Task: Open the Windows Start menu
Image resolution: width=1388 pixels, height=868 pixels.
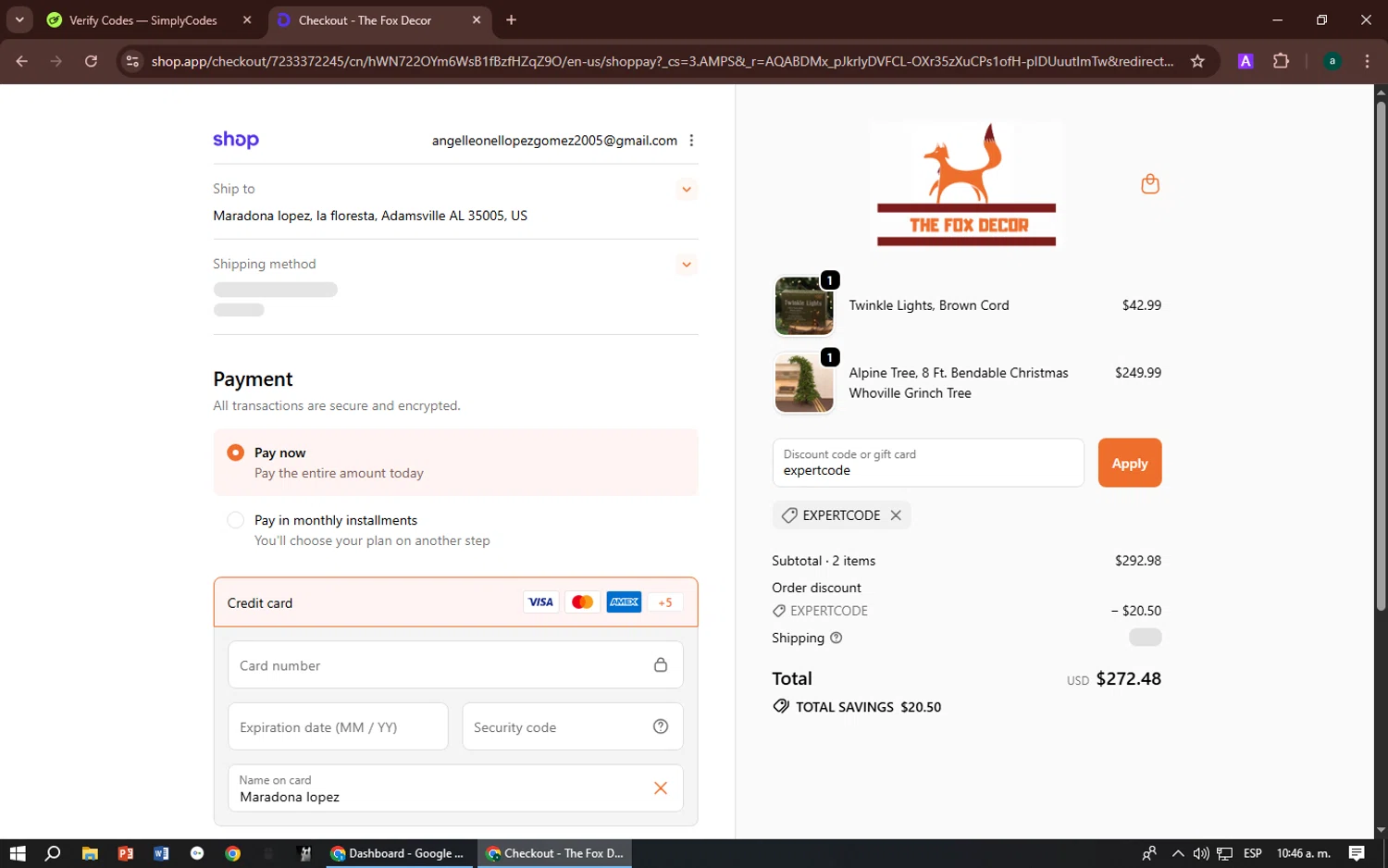Action: click(18, 853)
